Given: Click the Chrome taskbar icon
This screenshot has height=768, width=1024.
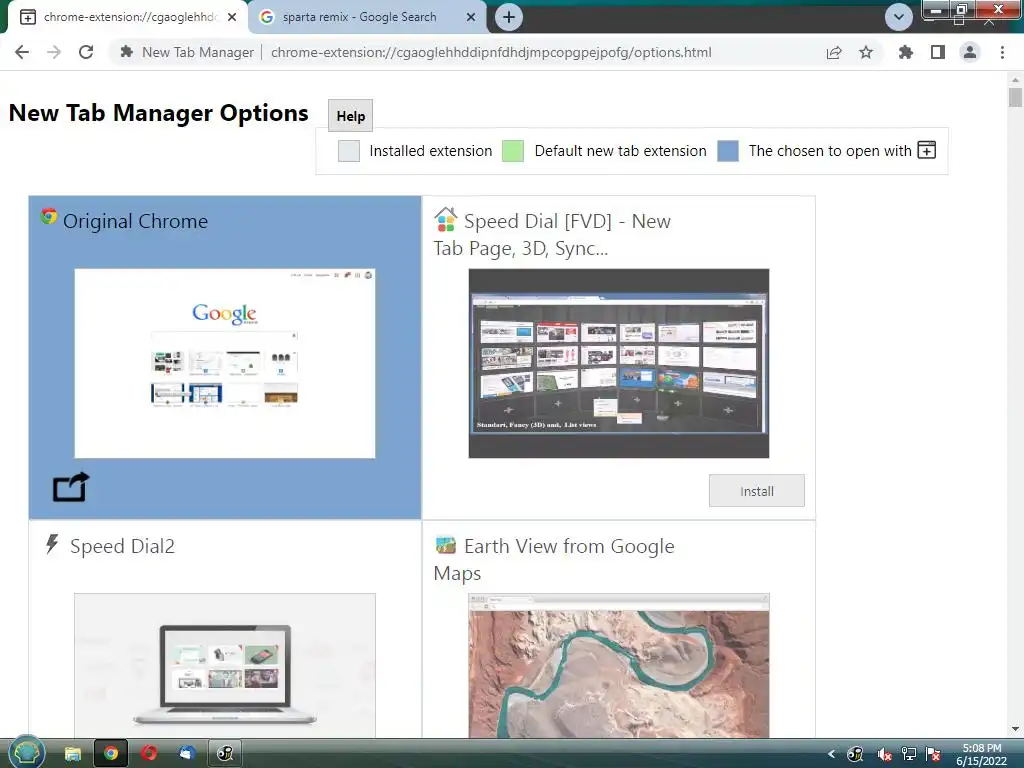Looking at the screenshot, I should (111, 754).
